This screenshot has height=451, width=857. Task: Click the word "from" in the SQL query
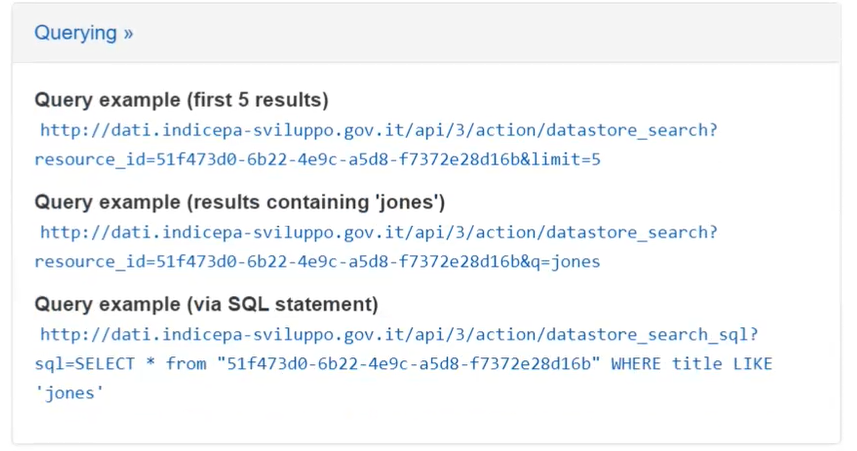pos(186,363)
